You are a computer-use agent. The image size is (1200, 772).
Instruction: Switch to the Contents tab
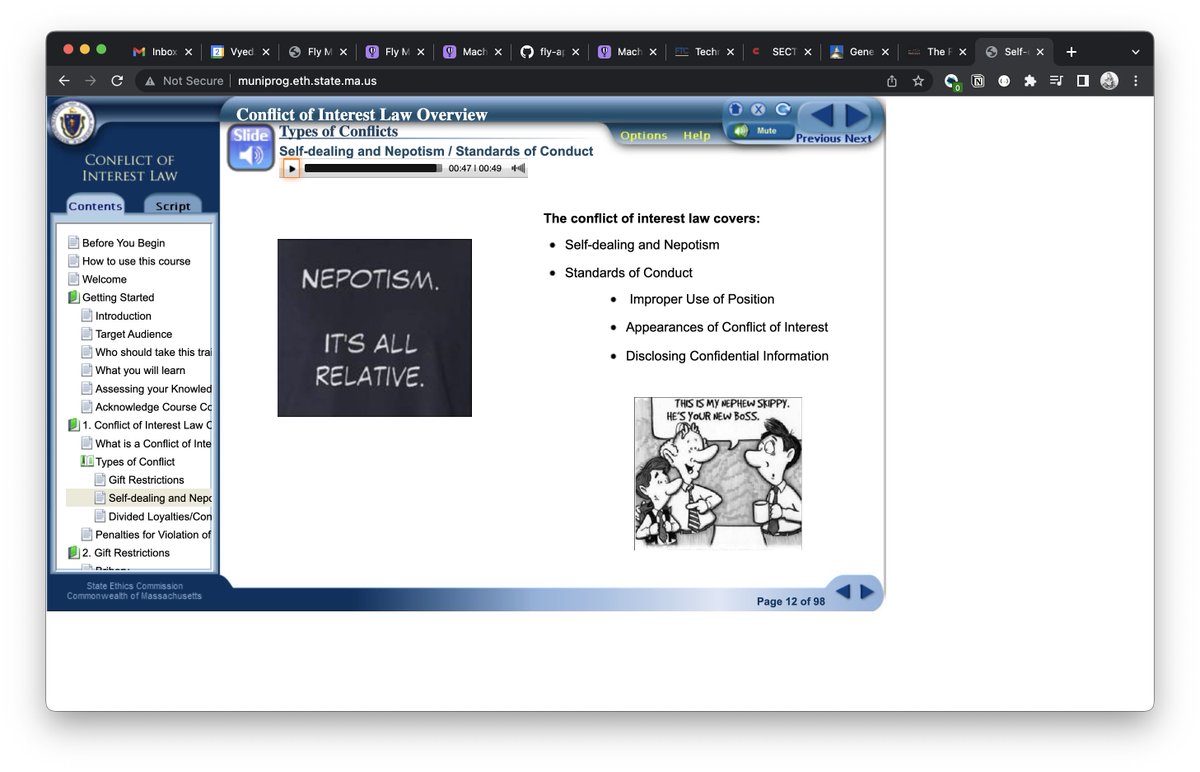coord(95,206)
